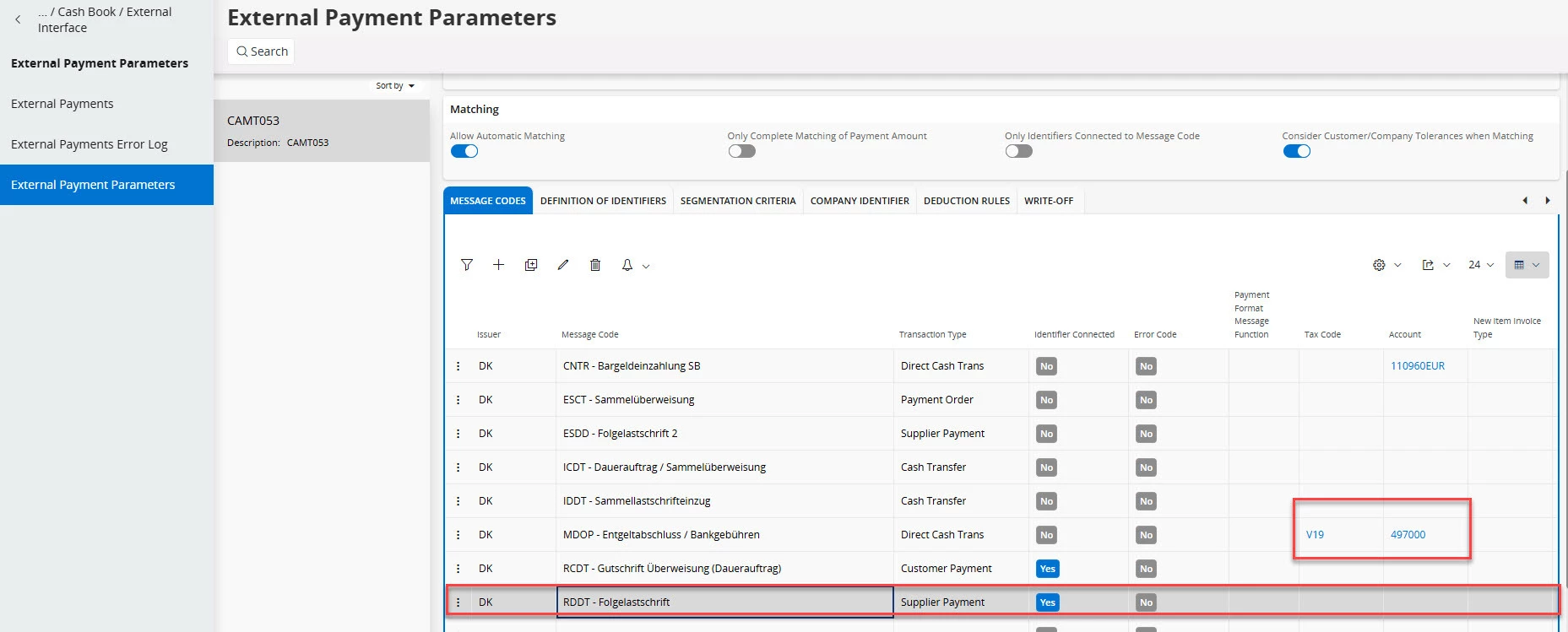Open account link 110960EUR

[x=1417, y=366]
